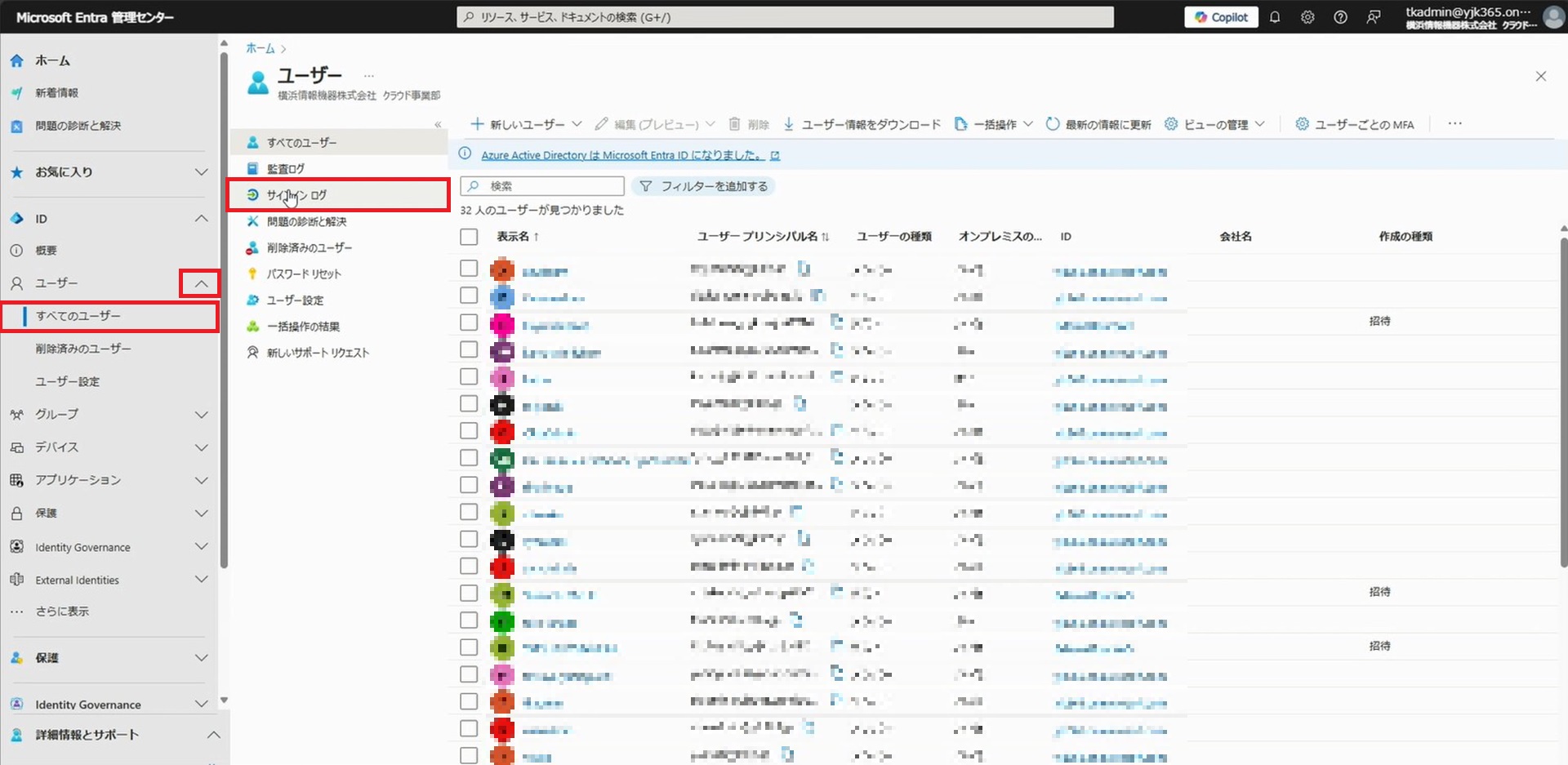1568x765 pixels.
Task: Open ユーザー設定 in left sidebar
Action: [67, 381]
